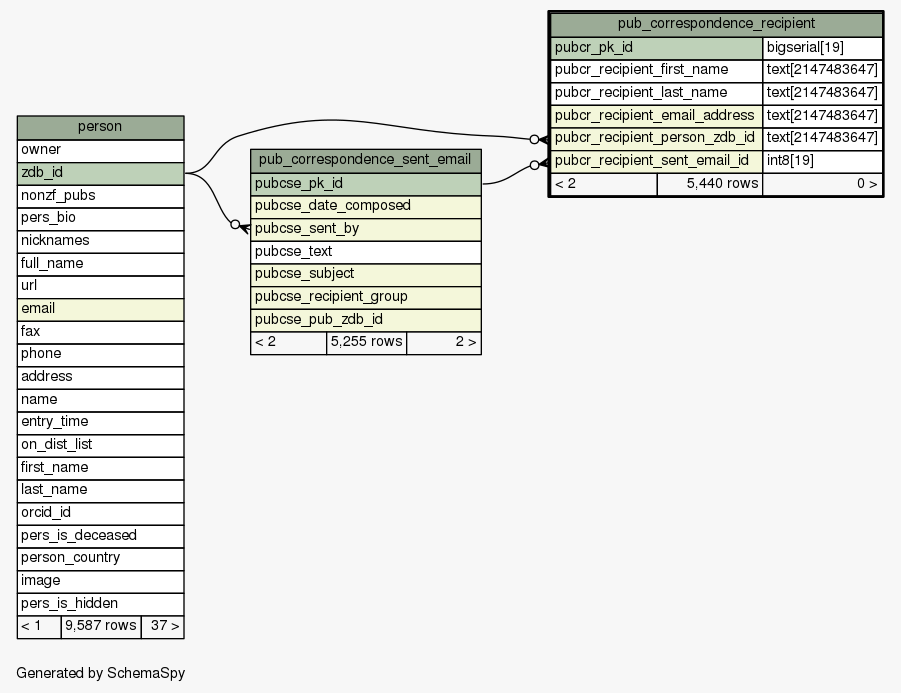The width and height of the screenshot is (901, 693).
Task: Click the 5,255 rows count cell
Action: click(x=366, y=343)
